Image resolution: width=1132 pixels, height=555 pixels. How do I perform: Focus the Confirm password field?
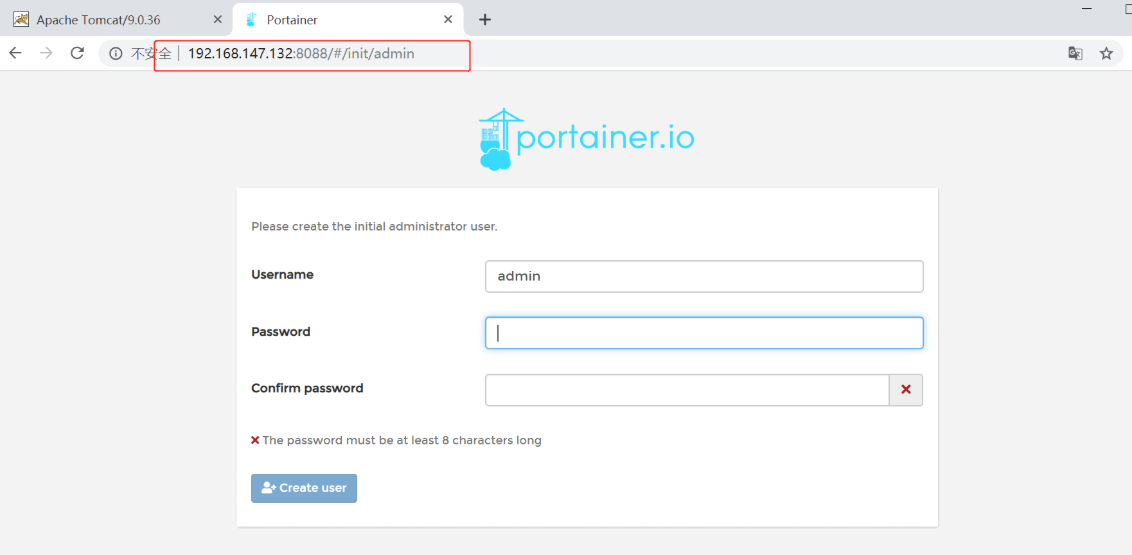click(x=687, y=390)
